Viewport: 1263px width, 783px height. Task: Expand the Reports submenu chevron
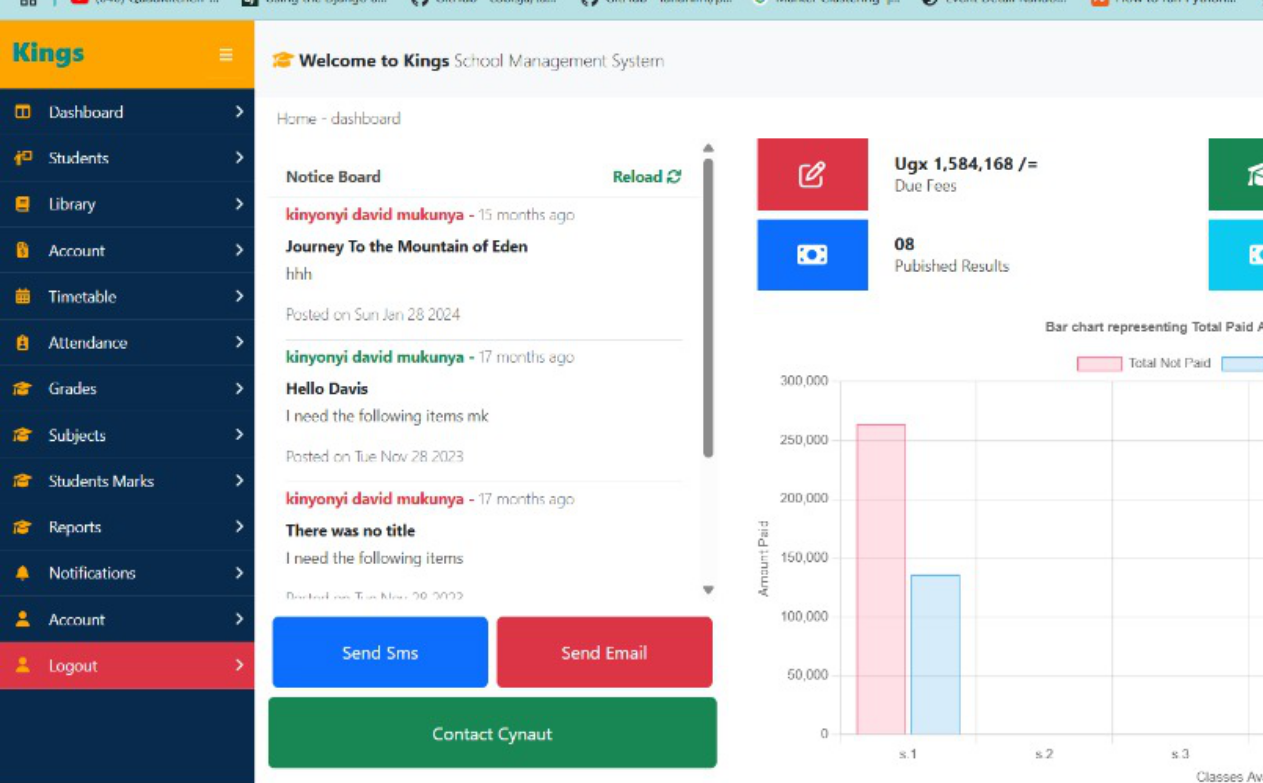click(239, 527)
